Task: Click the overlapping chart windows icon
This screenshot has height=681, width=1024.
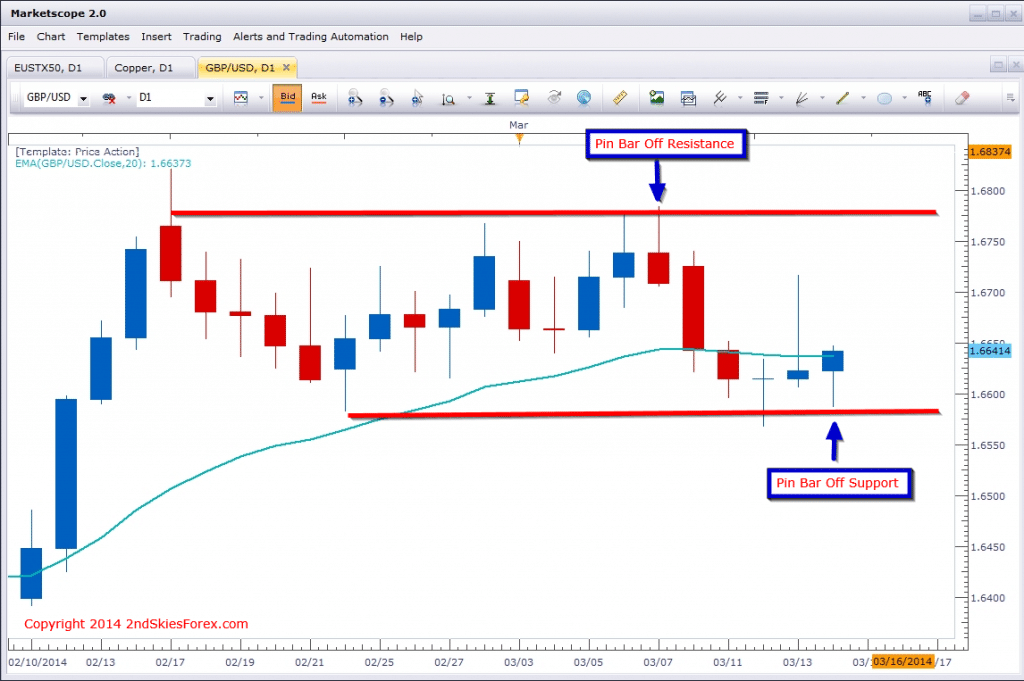Action: tap(688, 98)
